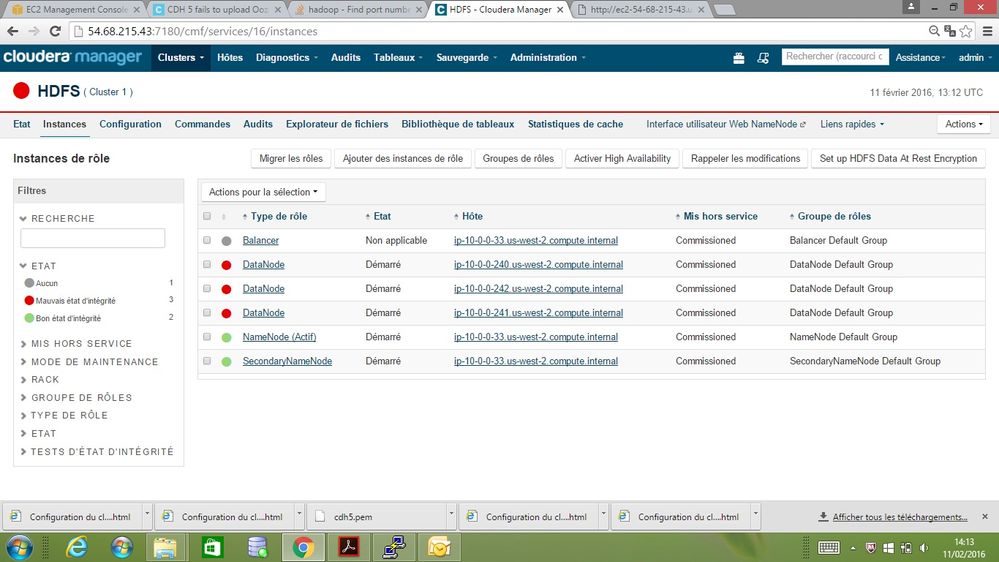Click the translate icon in address bar
Viewport: 999px width, 562px height.
tap(950, 31)
